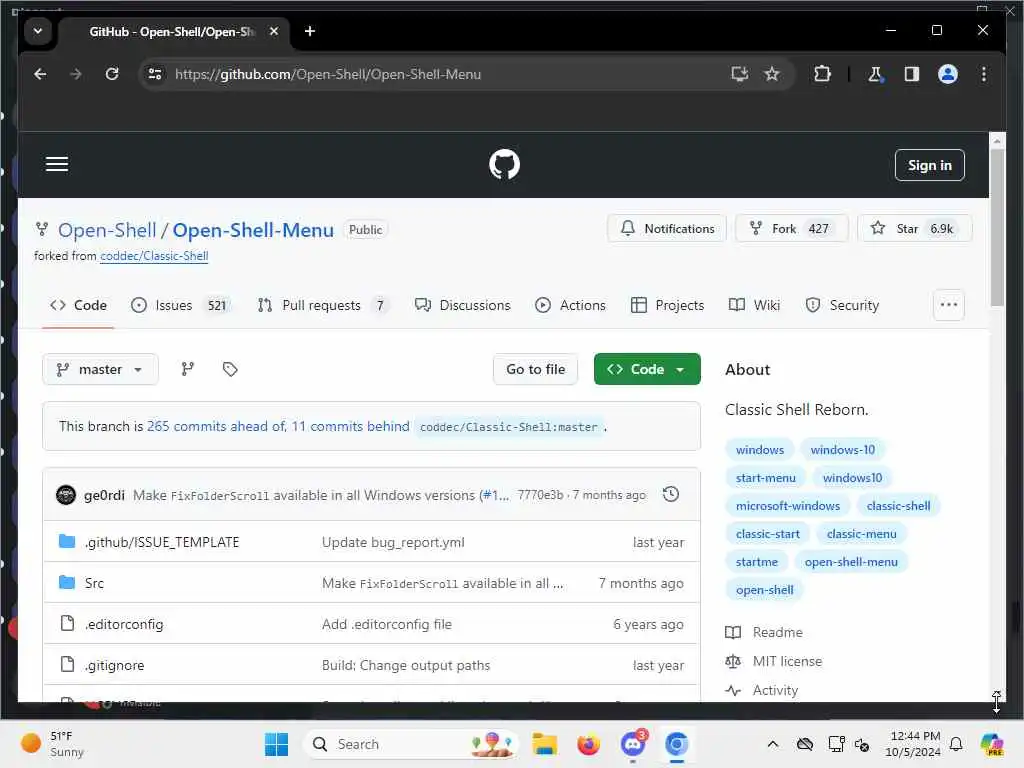Open Windows Start button on taskbar
This screenshot has width=1024, height=768.
pyautogui.click(x=276, y=744)
